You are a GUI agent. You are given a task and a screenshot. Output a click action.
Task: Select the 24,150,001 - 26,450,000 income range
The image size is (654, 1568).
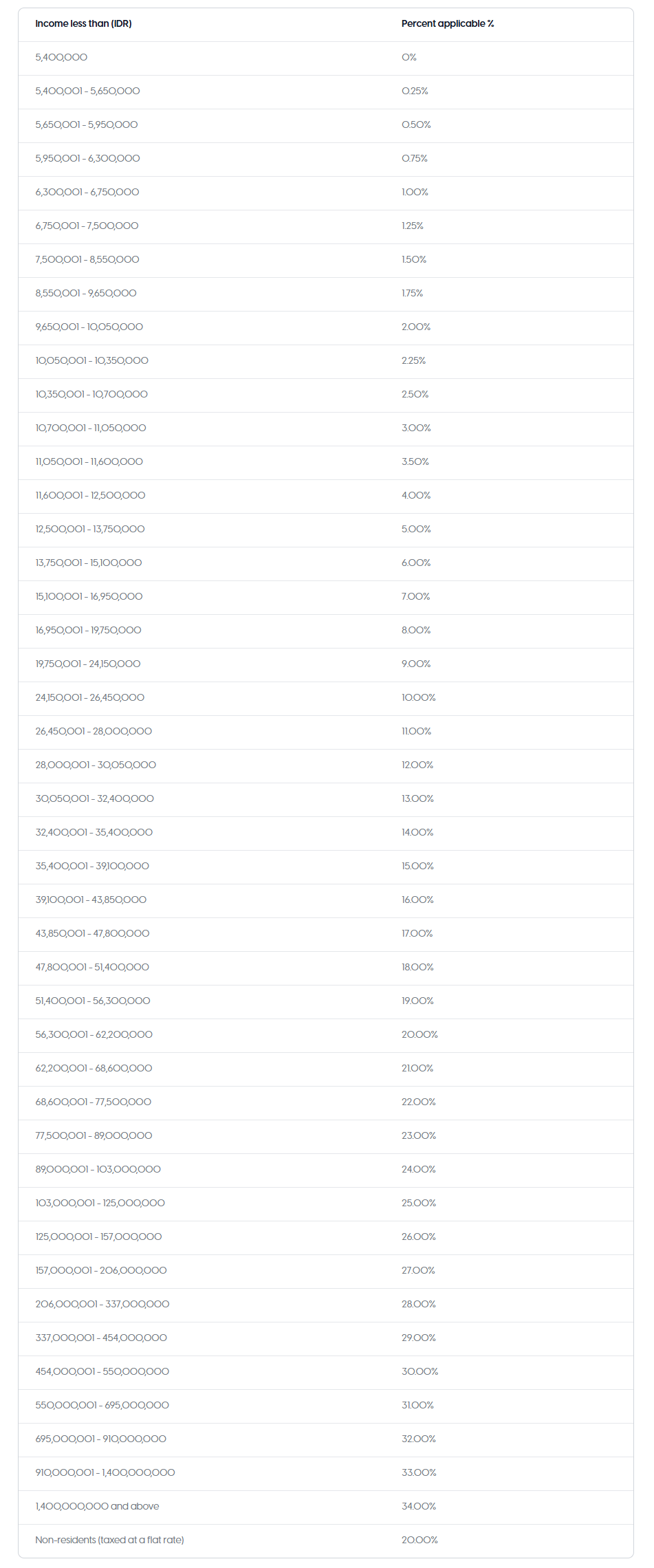pyautogui.click(x=90, y=697)
